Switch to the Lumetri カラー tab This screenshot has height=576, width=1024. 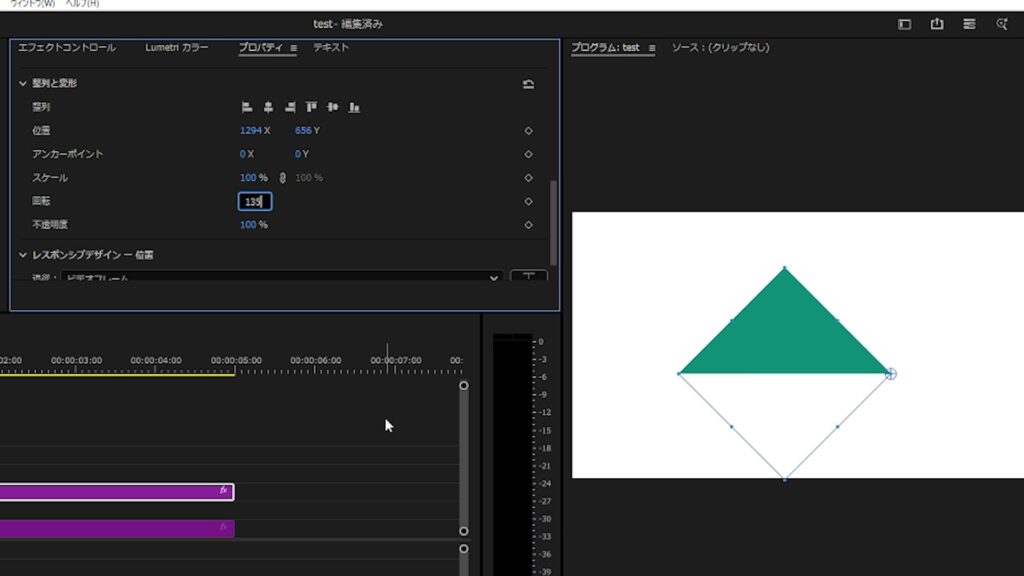pyautogui.click(x=176, y=48)
